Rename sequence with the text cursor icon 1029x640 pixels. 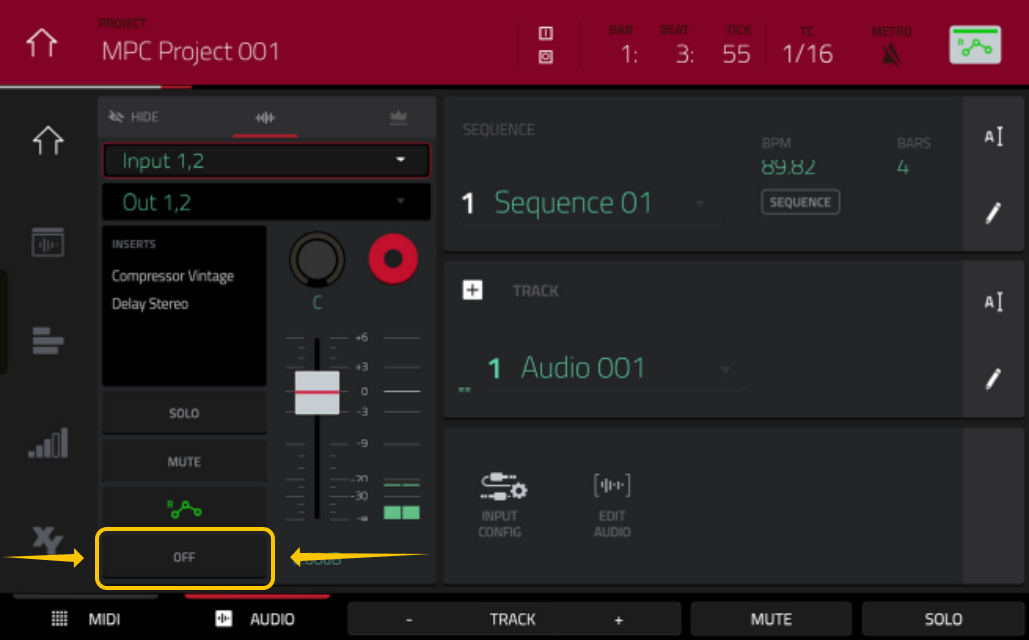(x=993, y=137)
